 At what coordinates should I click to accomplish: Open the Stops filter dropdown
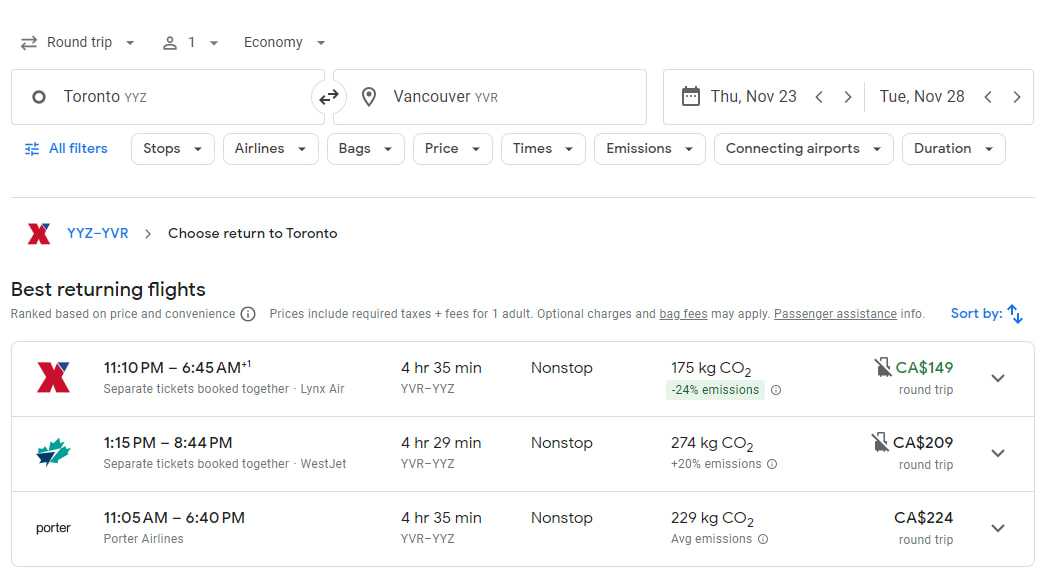click(x=172, y=148)
